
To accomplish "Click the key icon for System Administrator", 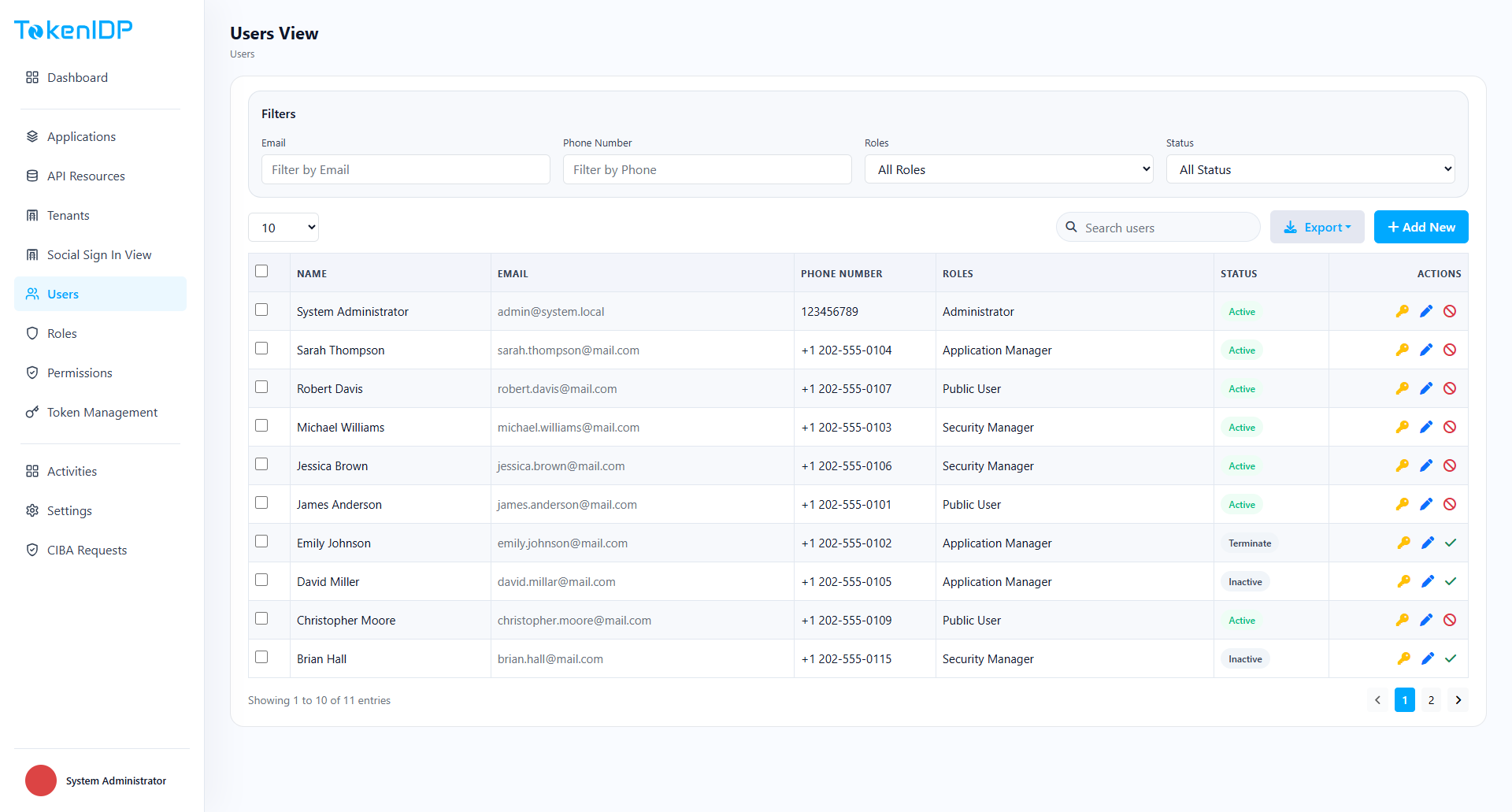I will [1403, 311].
